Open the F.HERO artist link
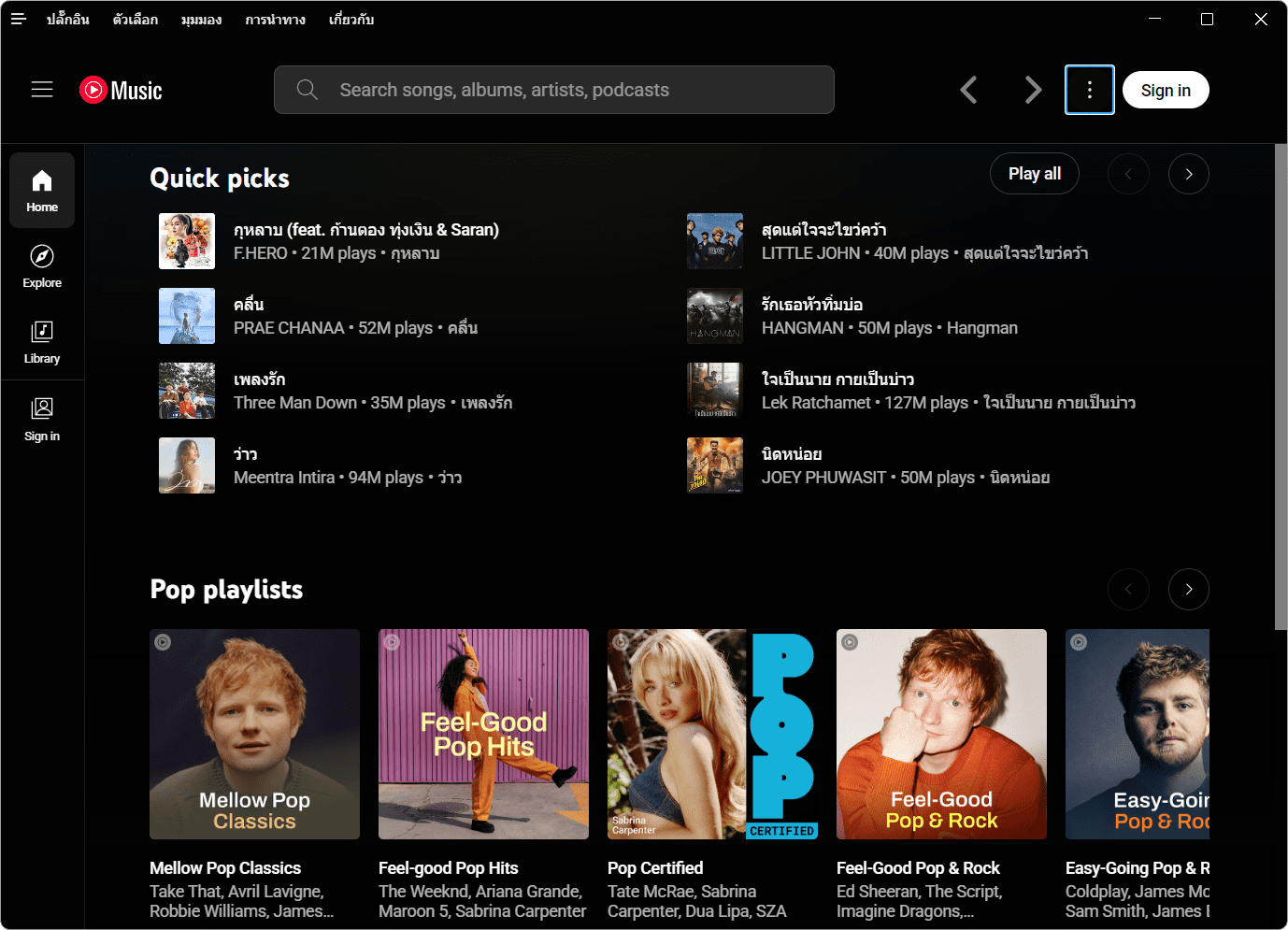 tap(261, 253)
